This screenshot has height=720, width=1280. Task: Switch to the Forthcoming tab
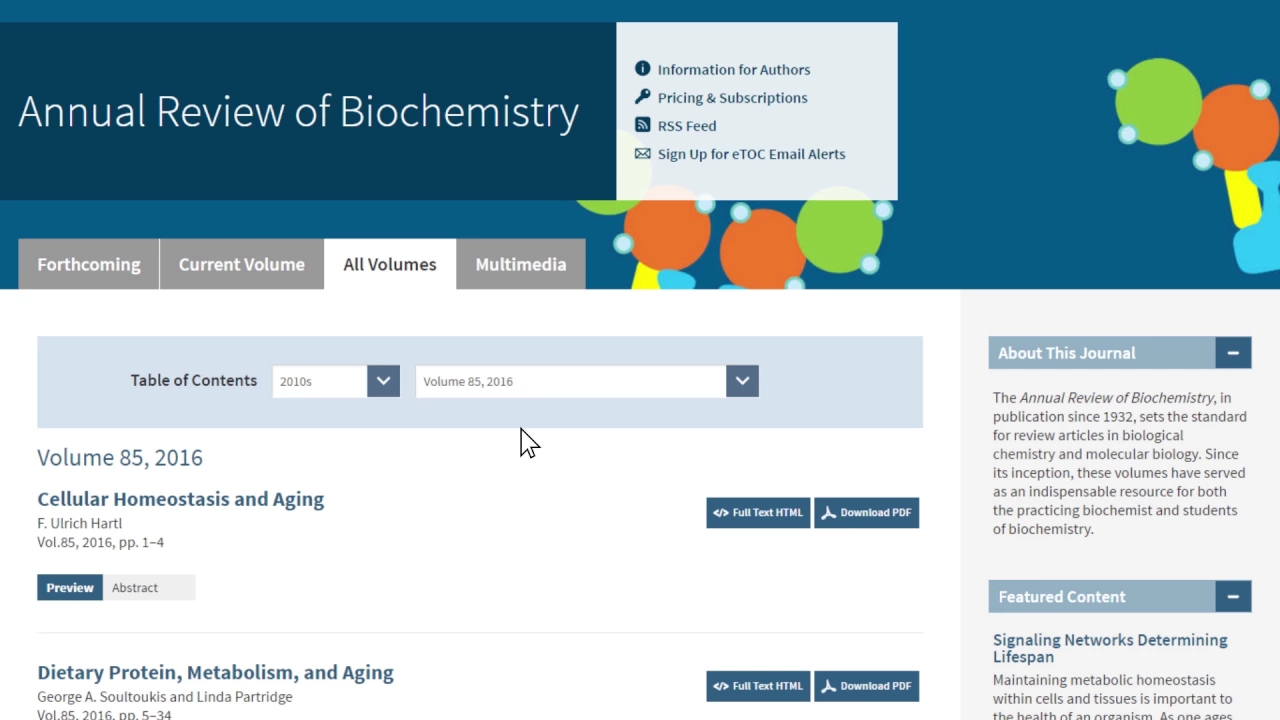pos(89,264)
